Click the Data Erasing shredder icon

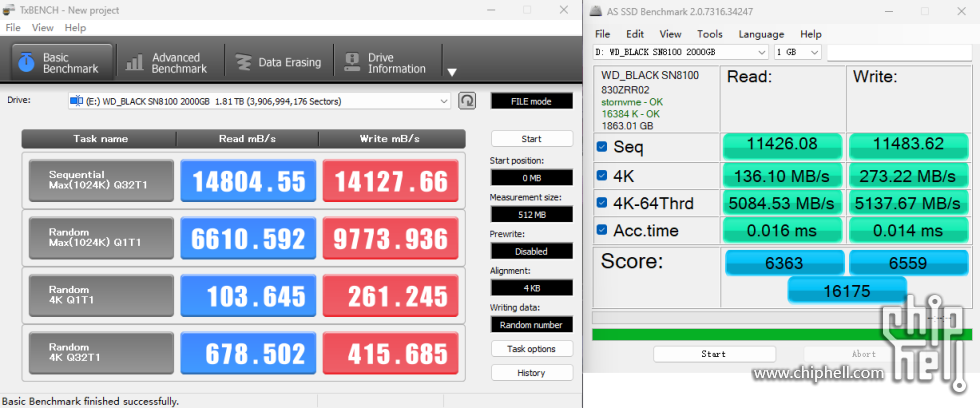pyautogui.click(x=243, y=62)
